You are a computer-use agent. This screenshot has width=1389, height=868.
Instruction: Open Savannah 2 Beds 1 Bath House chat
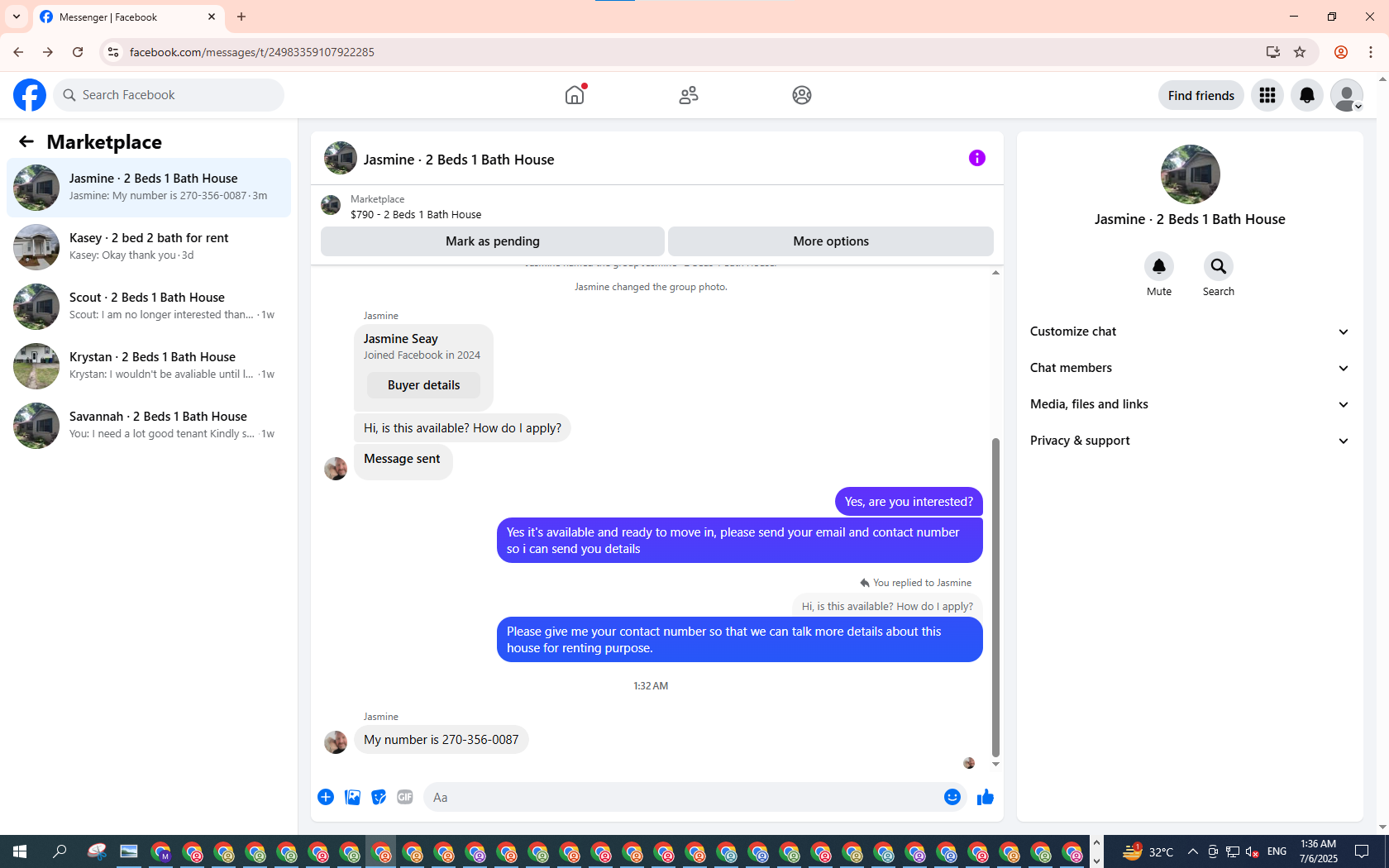[x=149, y=426]
